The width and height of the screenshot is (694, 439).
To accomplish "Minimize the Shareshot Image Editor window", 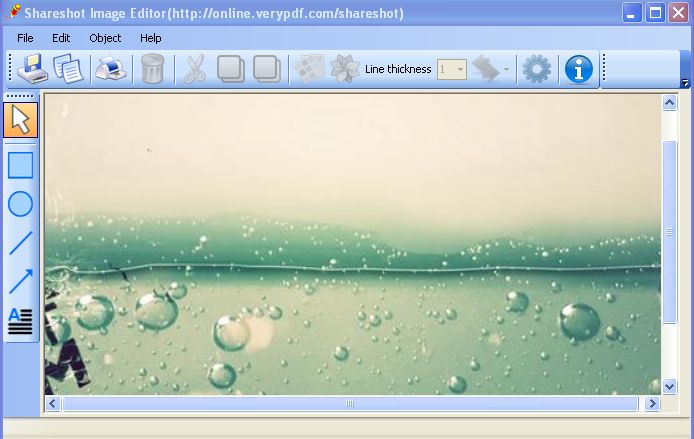I will click(632, 13).
